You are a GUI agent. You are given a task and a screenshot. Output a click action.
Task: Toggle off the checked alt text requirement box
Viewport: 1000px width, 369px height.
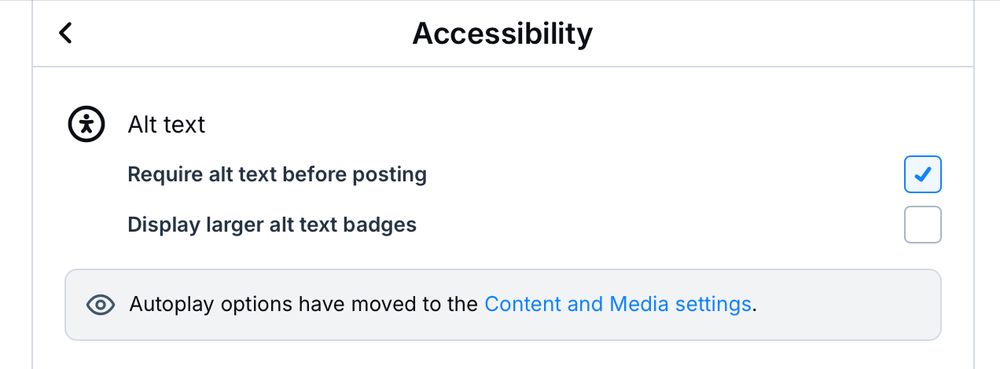(922, 174)
